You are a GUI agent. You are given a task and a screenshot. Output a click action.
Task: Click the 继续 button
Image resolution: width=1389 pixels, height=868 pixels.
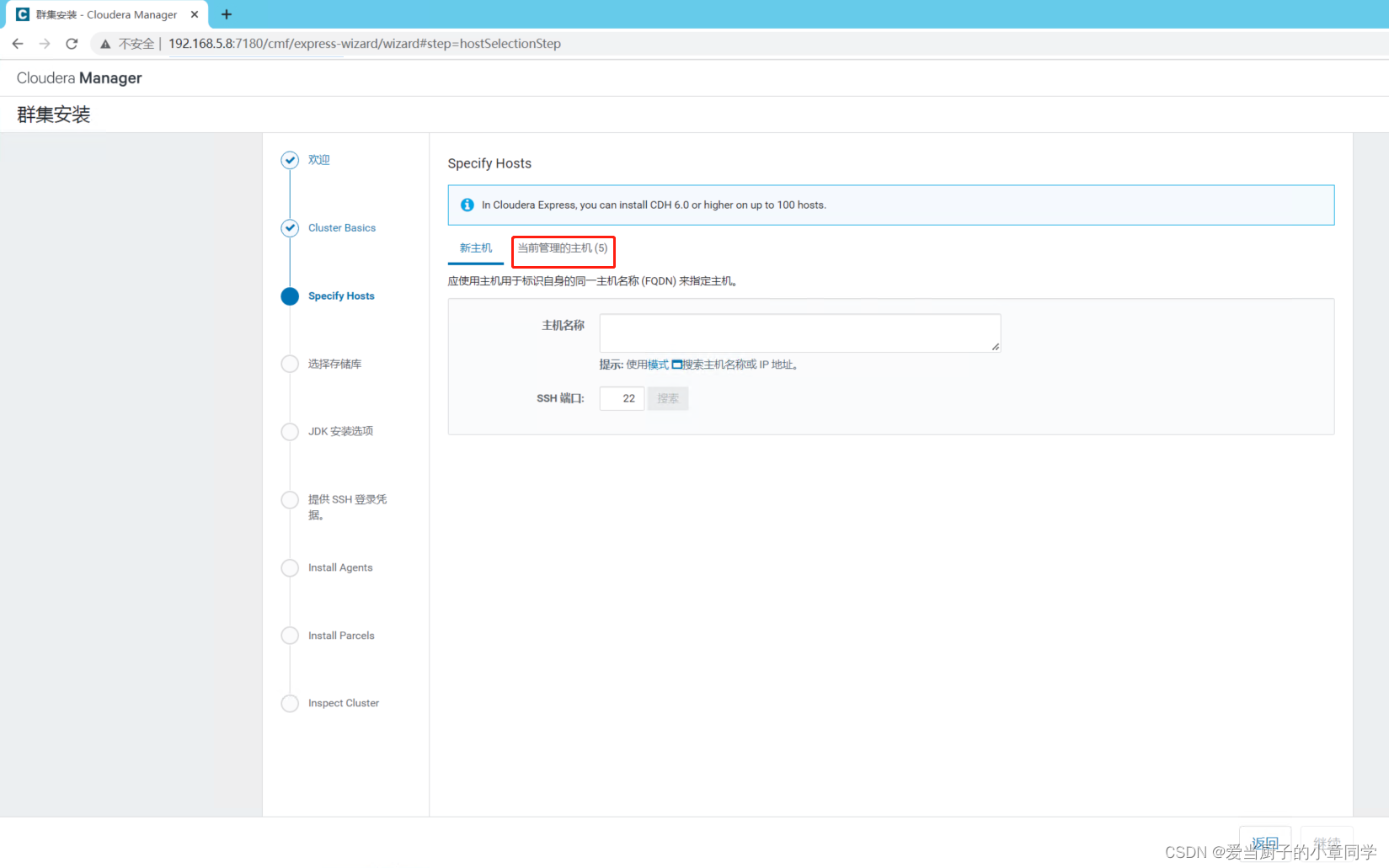click(x=1327, y=843)
